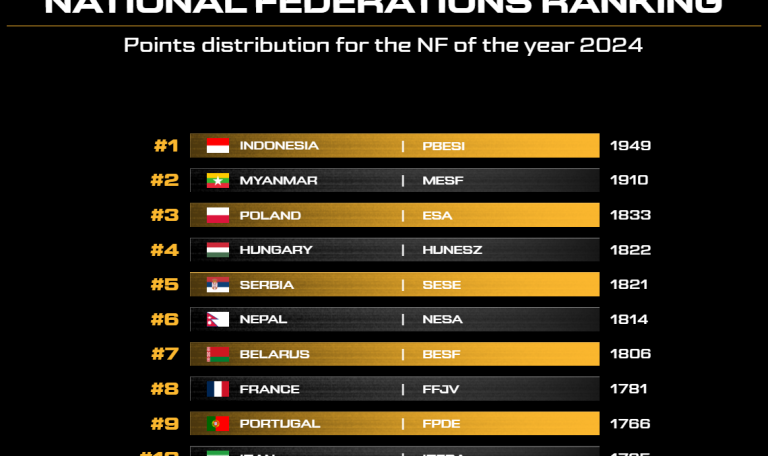Click the SERBIA country name
The image size is (768, 456).
[x=267, y=285]
